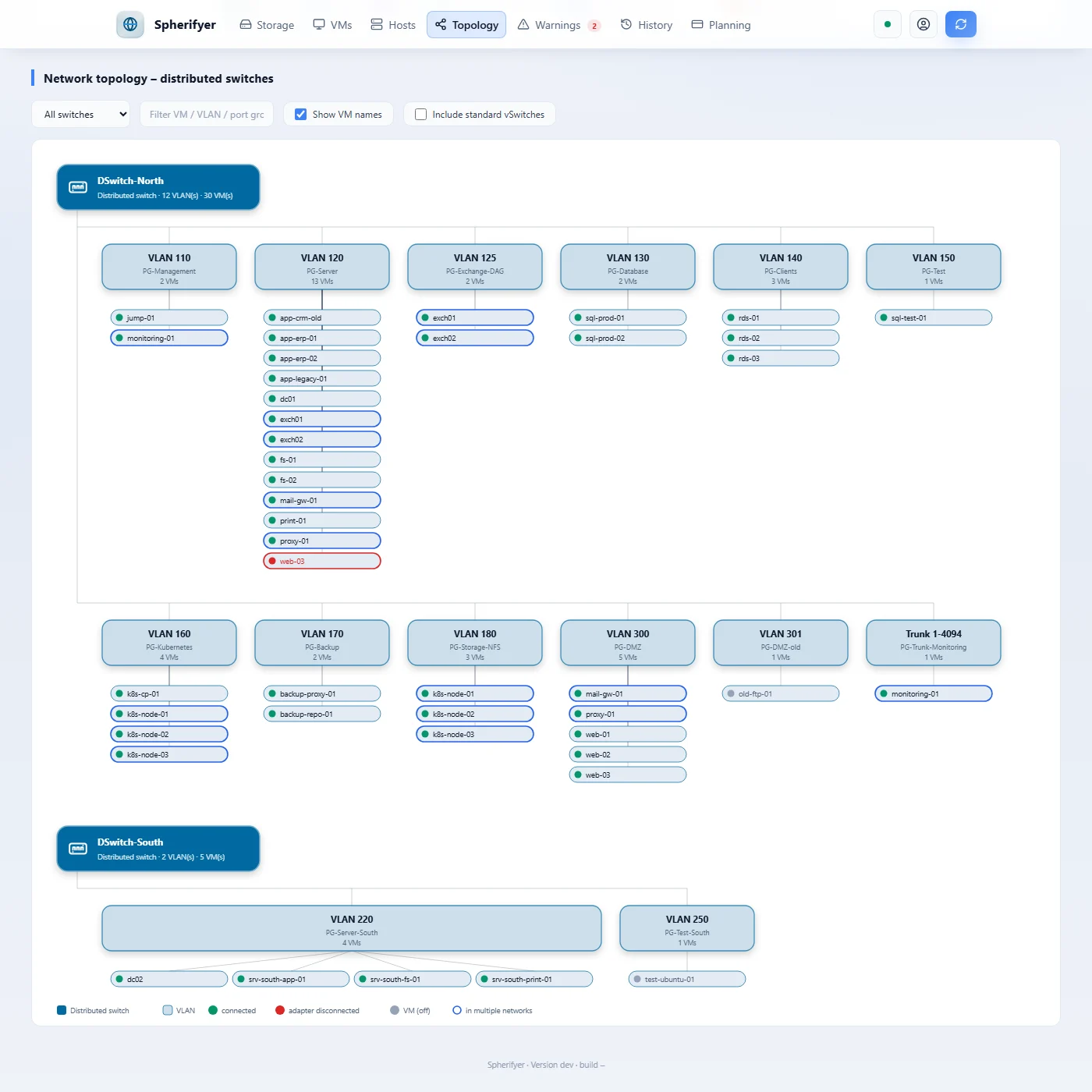Click the Filter VM / VLAN input field
Screen dimensions: 1092x1092
(207, 114)
